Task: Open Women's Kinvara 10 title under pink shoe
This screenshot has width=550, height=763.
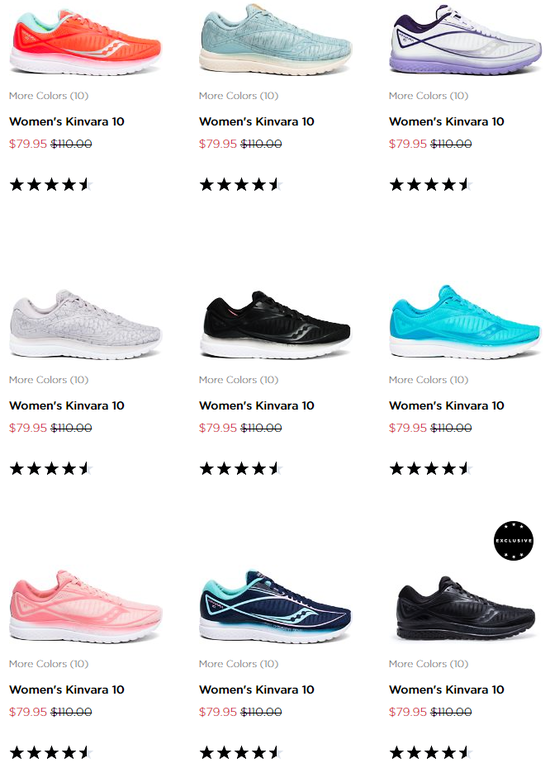Action: coord(67,690)
